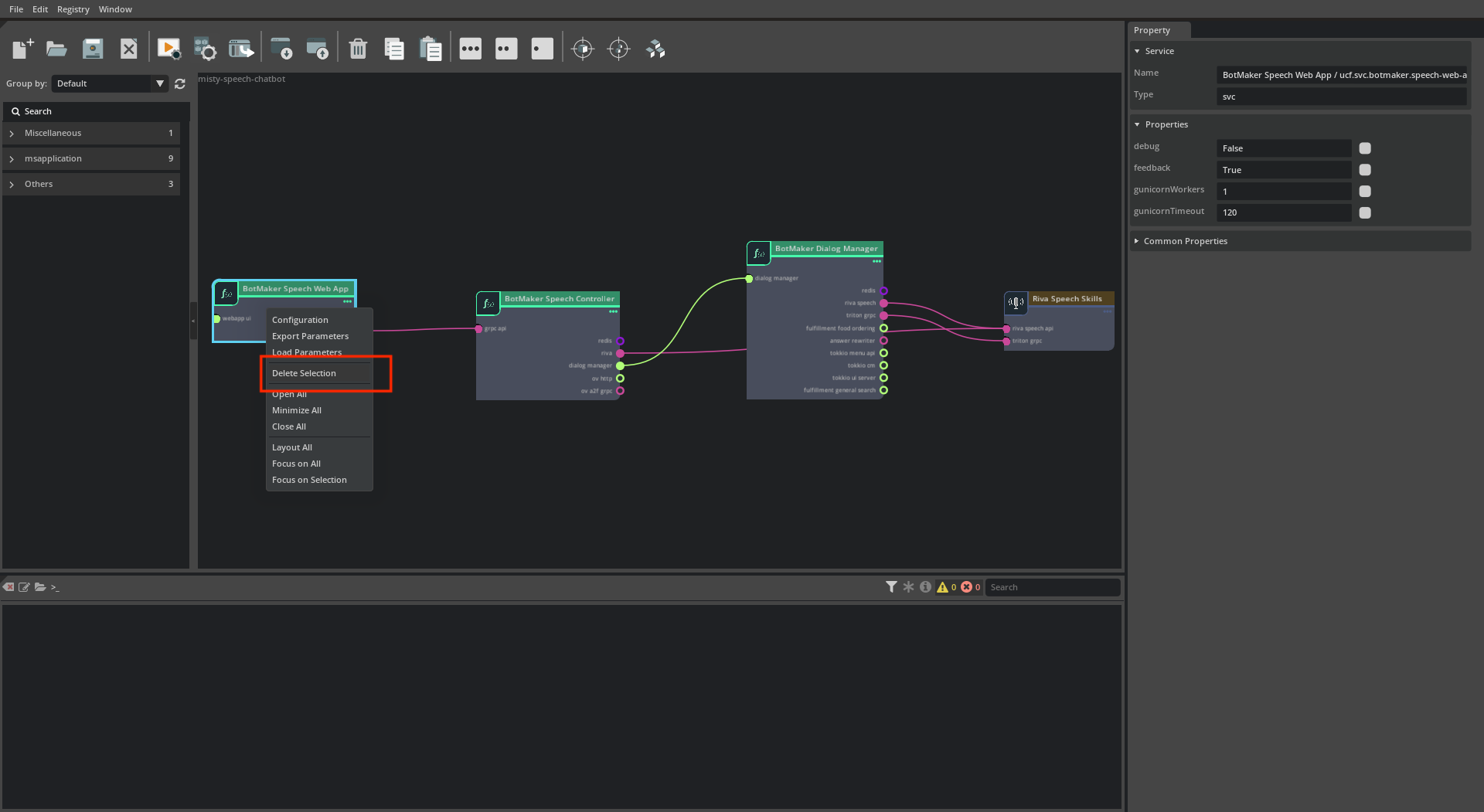Click the console asterisk filter icon

[x=908, y=587]
